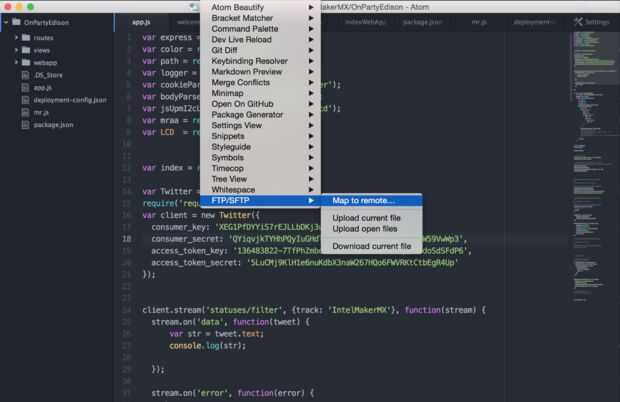Switch to the app.js editor tab
The height and width of the screenshot is (402, 620).
click(141, 23)
